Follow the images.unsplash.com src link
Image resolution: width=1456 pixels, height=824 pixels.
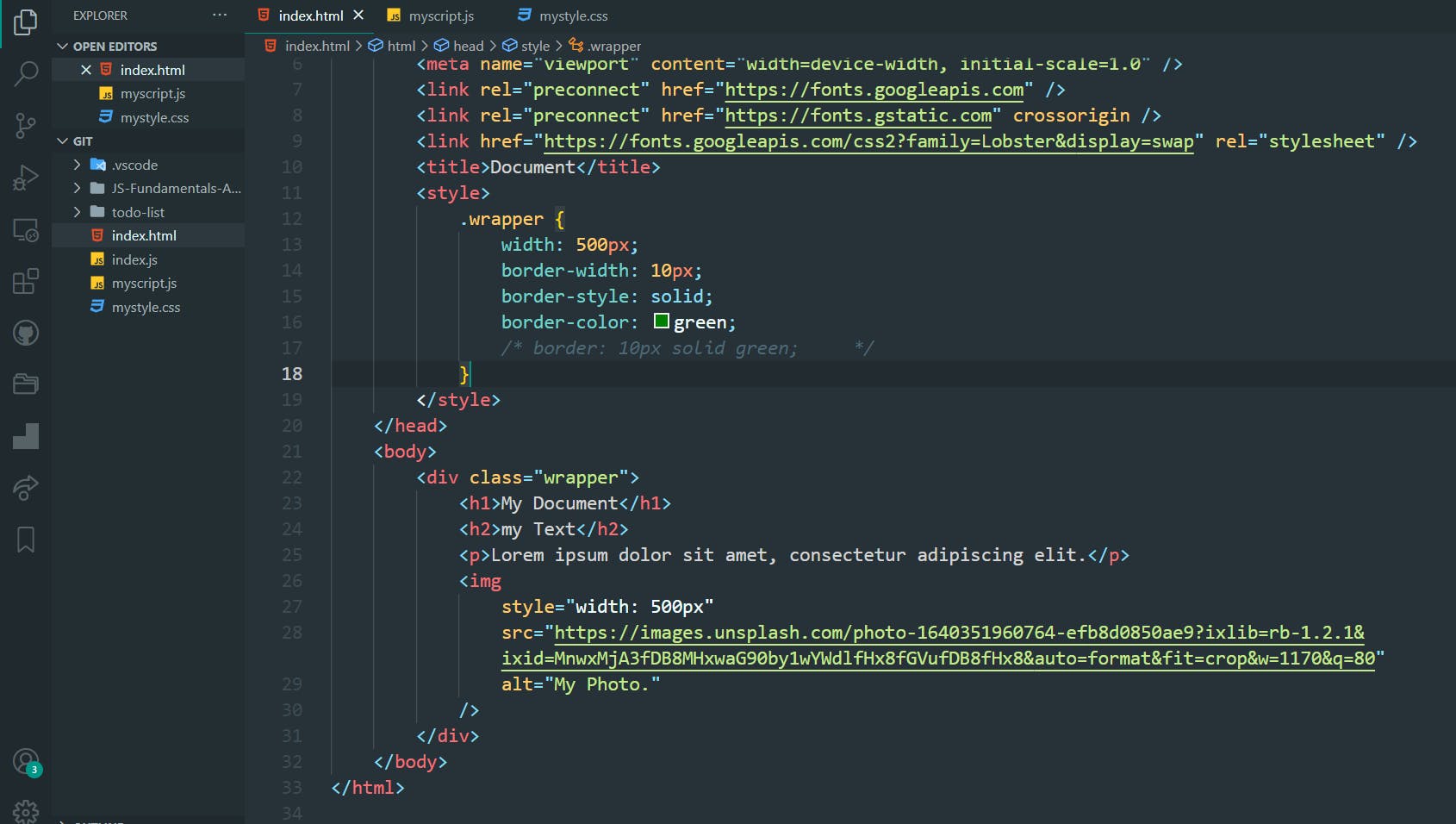coord(959,633)
